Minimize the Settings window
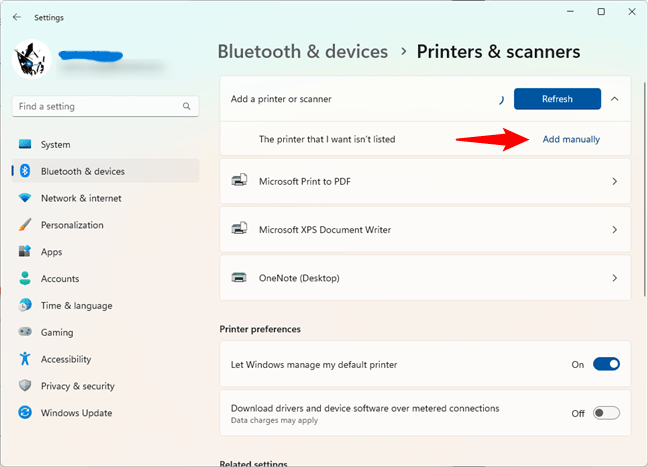648x467 pixels. tap(570, 12)
